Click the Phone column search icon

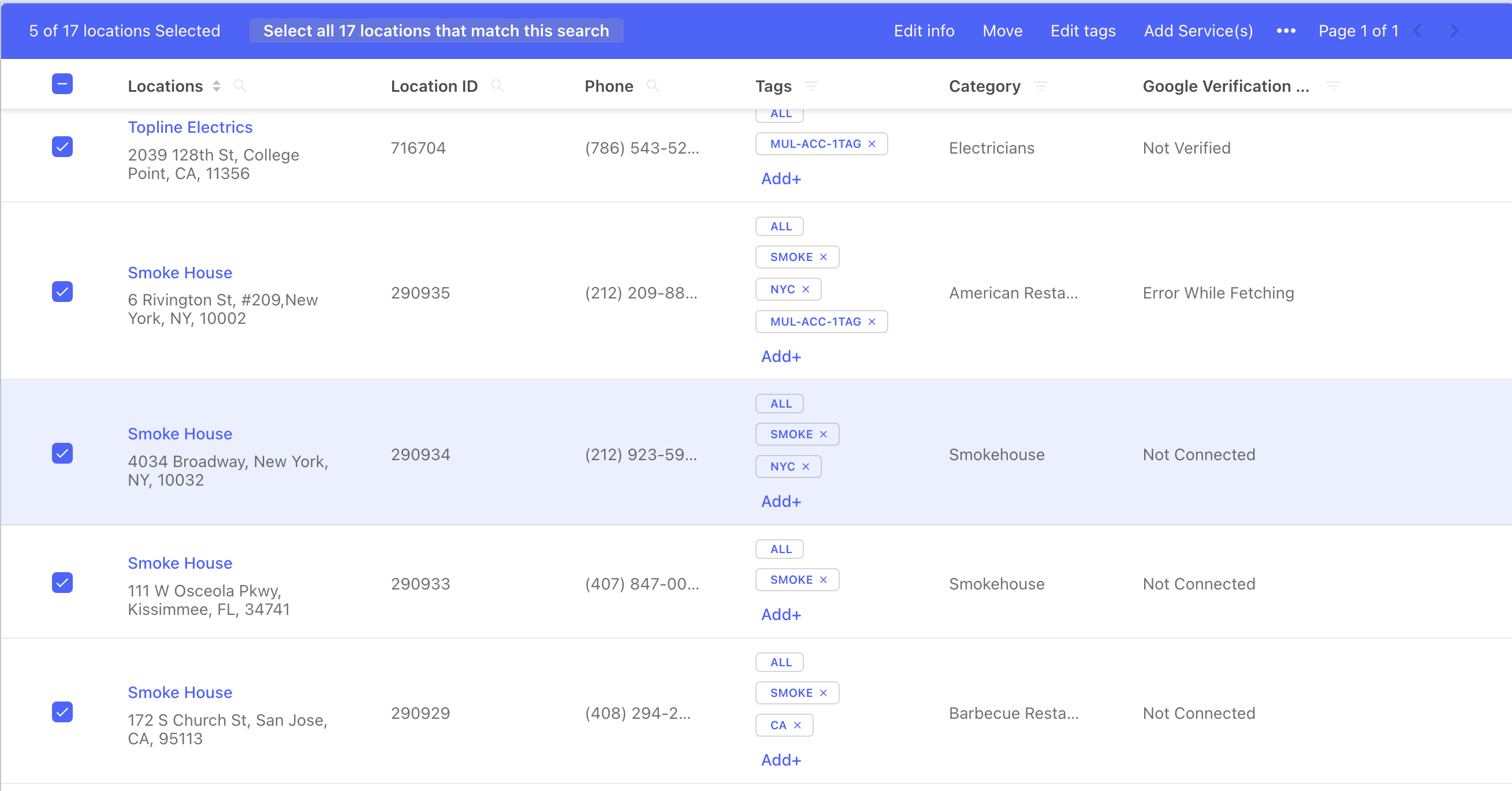[x=652, y=86]
